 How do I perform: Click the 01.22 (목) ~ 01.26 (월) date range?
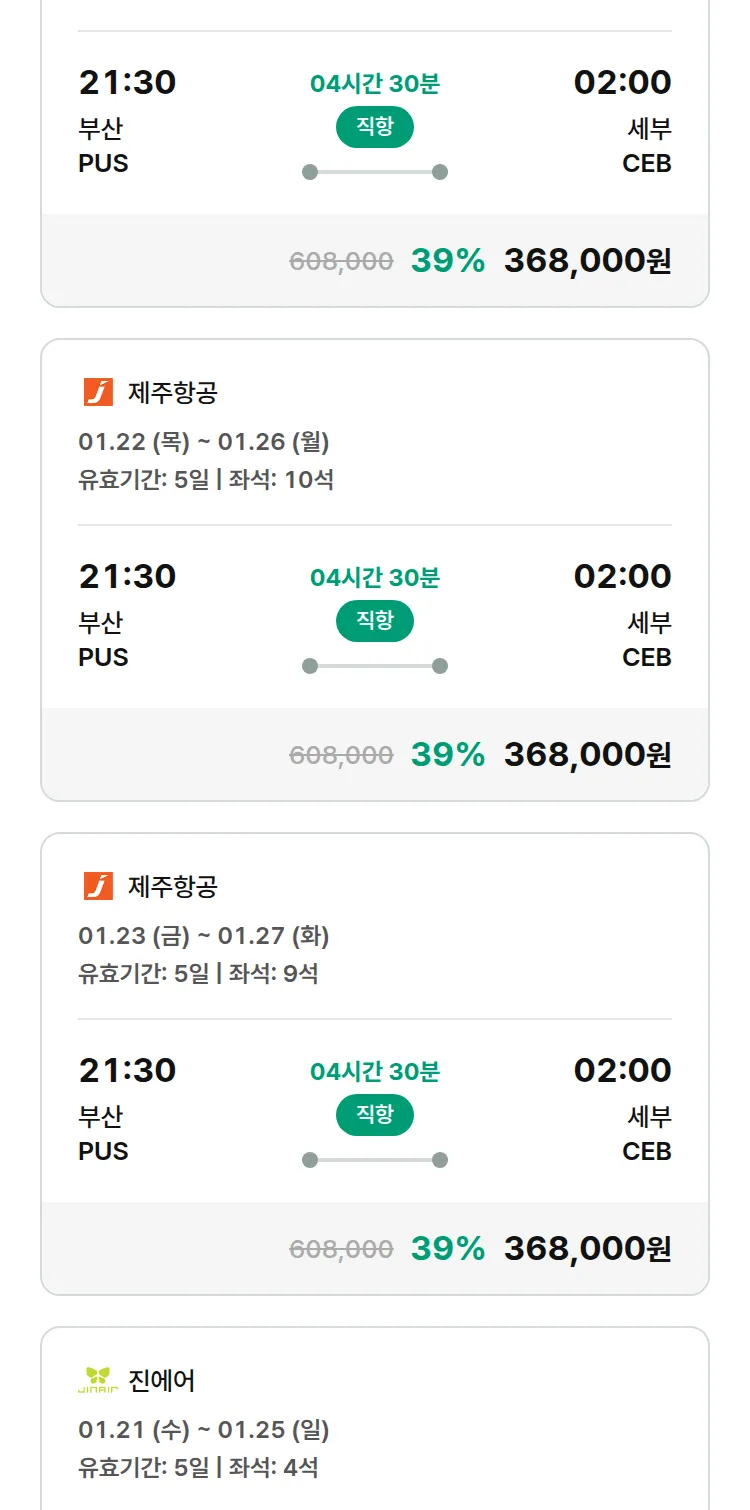[x=204, y=441]
